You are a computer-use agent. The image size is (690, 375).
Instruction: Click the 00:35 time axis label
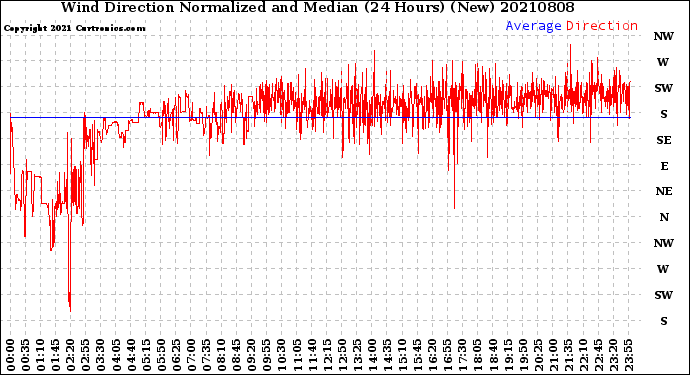(26, 355)
